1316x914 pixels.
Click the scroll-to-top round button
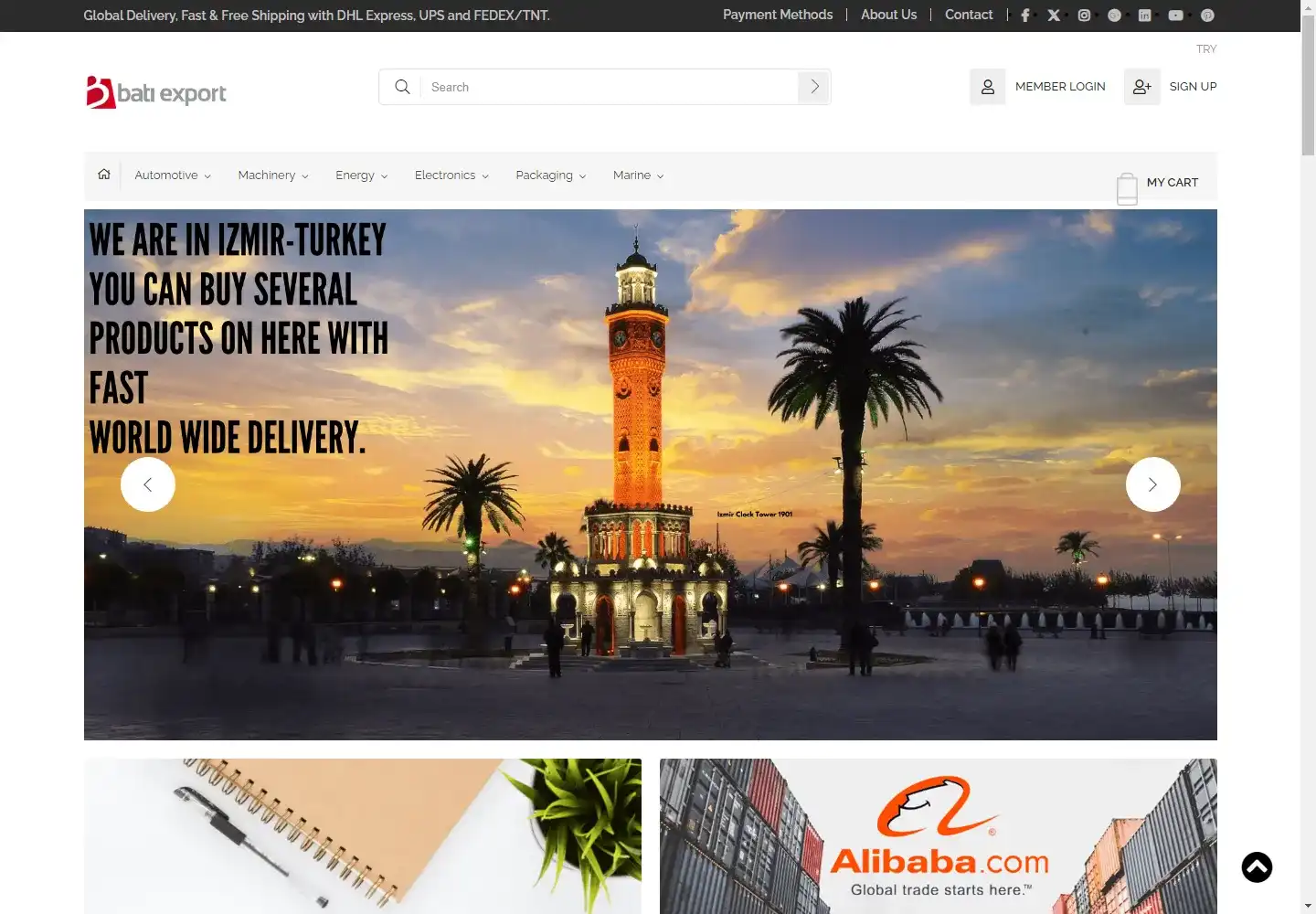pos(1257,867)
